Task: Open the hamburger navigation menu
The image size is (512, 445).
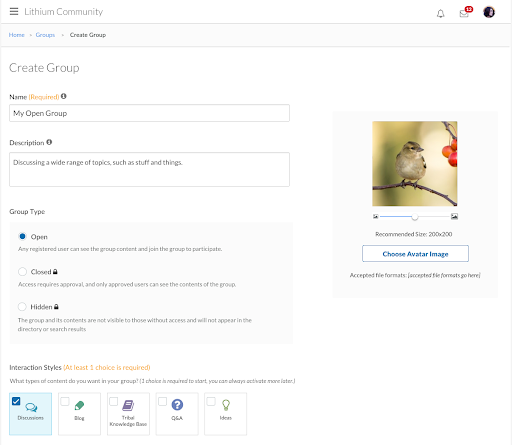Action: click(x=14, y=12)
